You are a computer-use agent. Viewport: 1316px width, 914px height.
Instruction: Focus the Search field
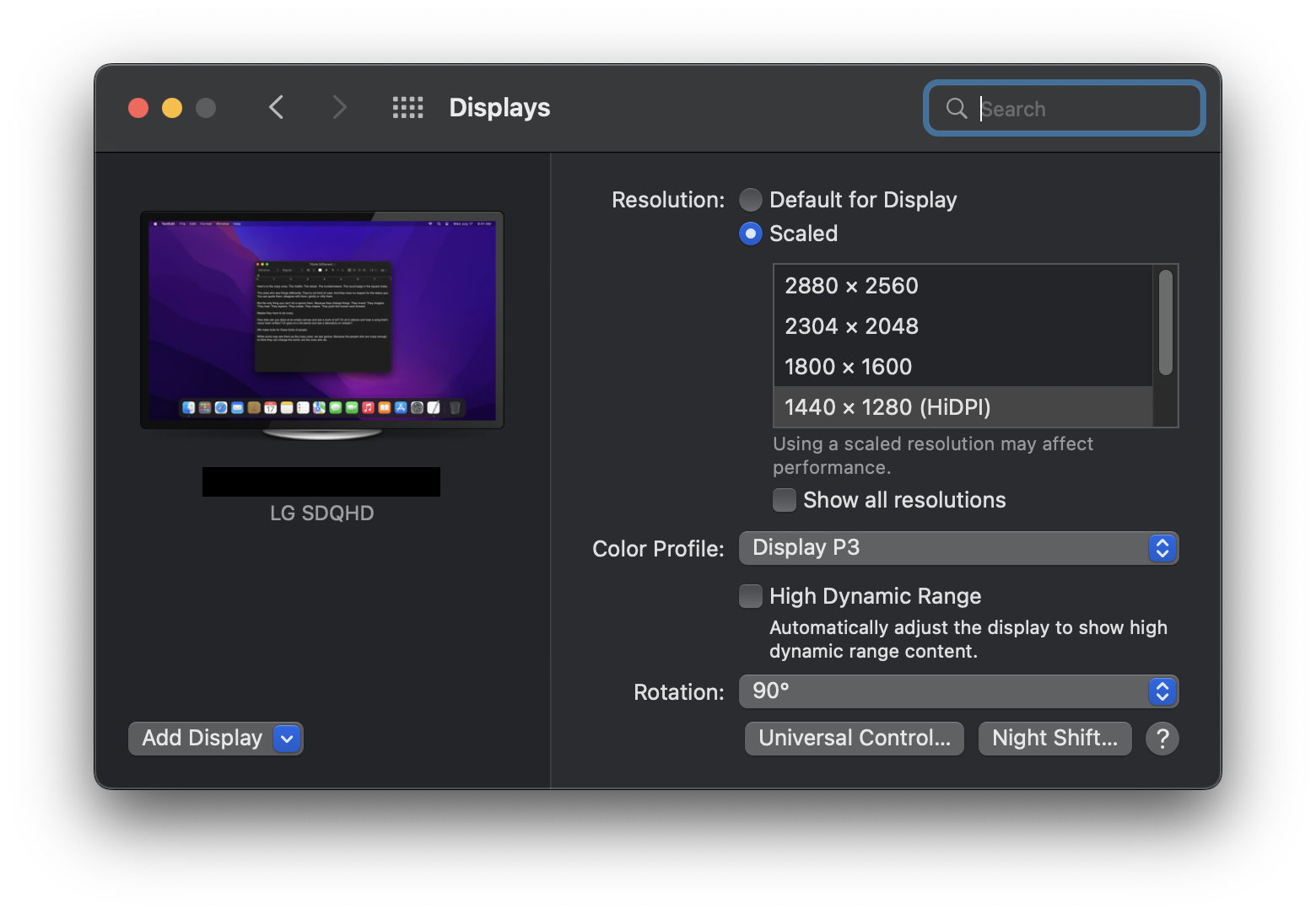[x=1065, y=108]
